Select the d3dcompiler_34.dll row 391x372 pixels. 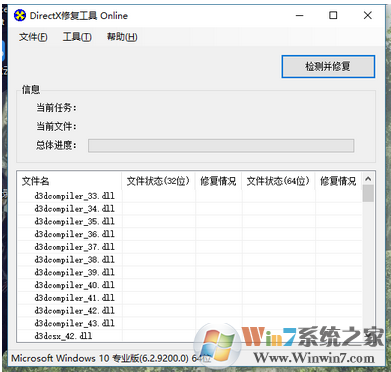tap(190, 209)
